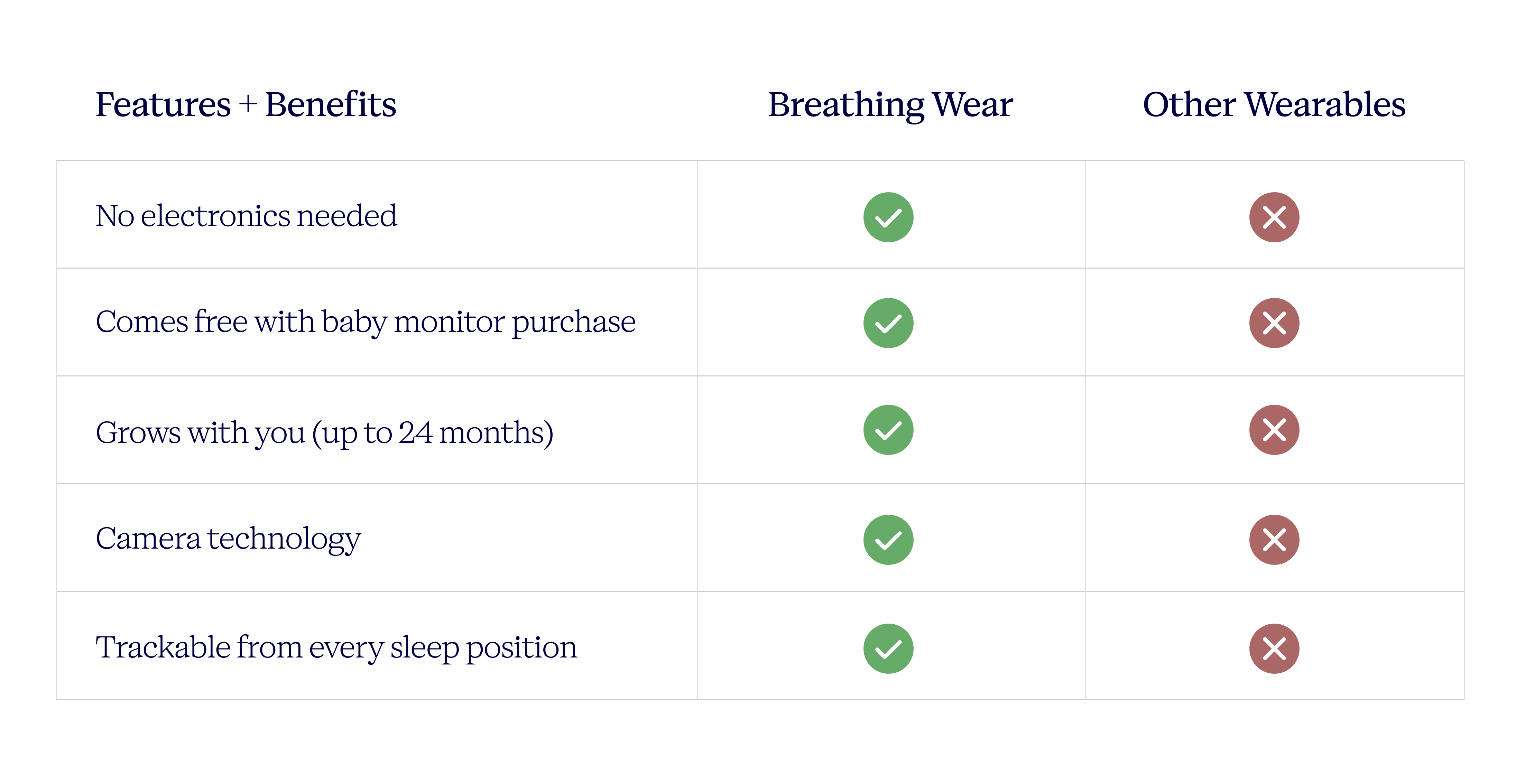Click the Camera technology feature text
The image size is (1525, 784).
coord(228,539)
